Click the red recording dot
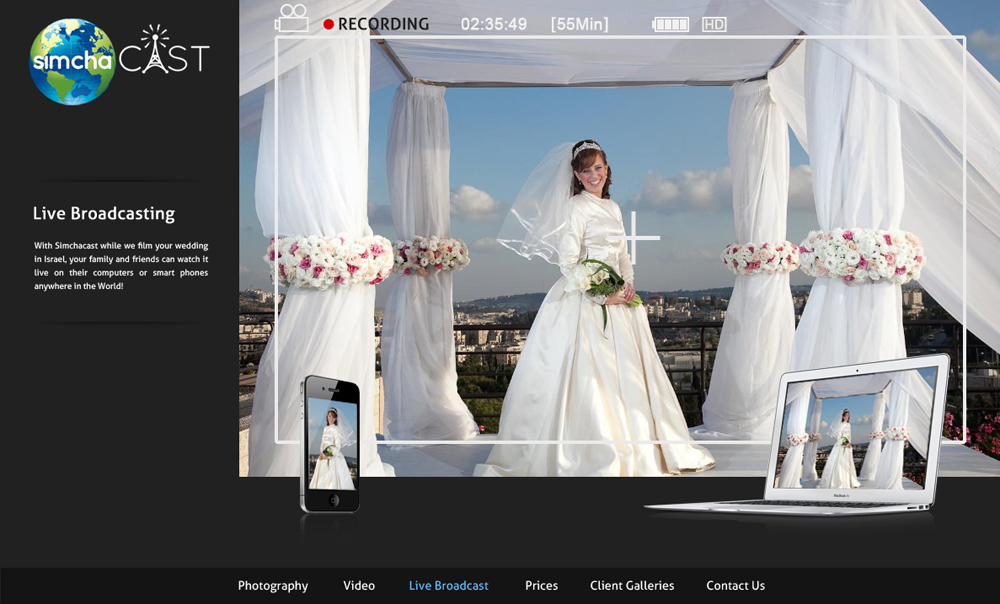Image resolution: width=1000 pixels, height=604 pixels. click(328, 24)
